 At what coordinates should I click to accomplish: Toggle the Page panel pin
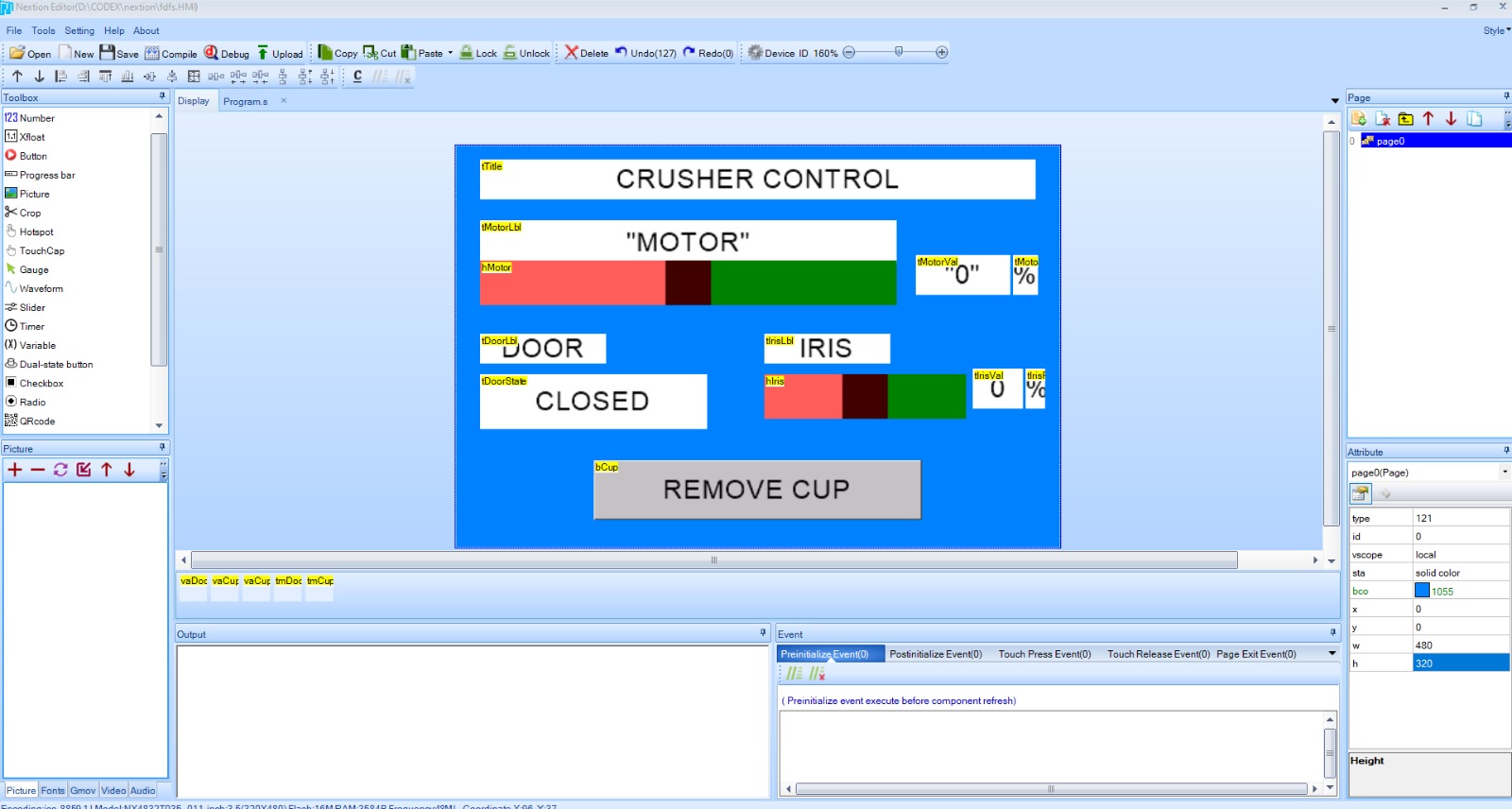[1506, 96]
